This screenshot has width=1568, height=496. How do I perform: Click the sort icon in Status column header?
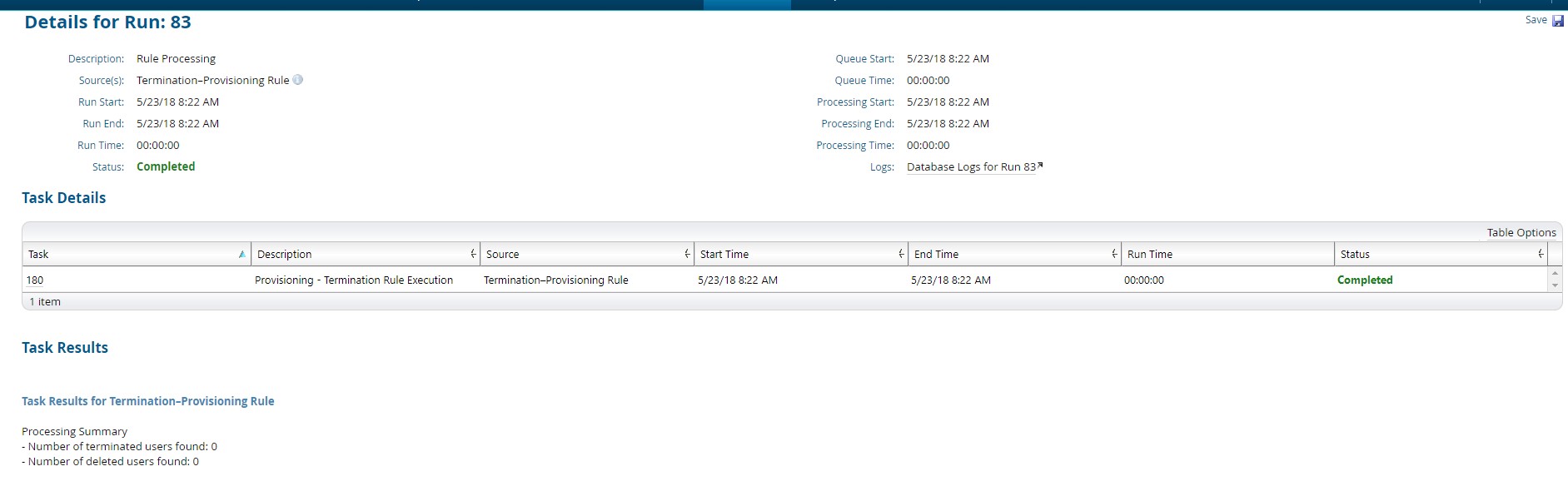click(x=1541, y=254)
